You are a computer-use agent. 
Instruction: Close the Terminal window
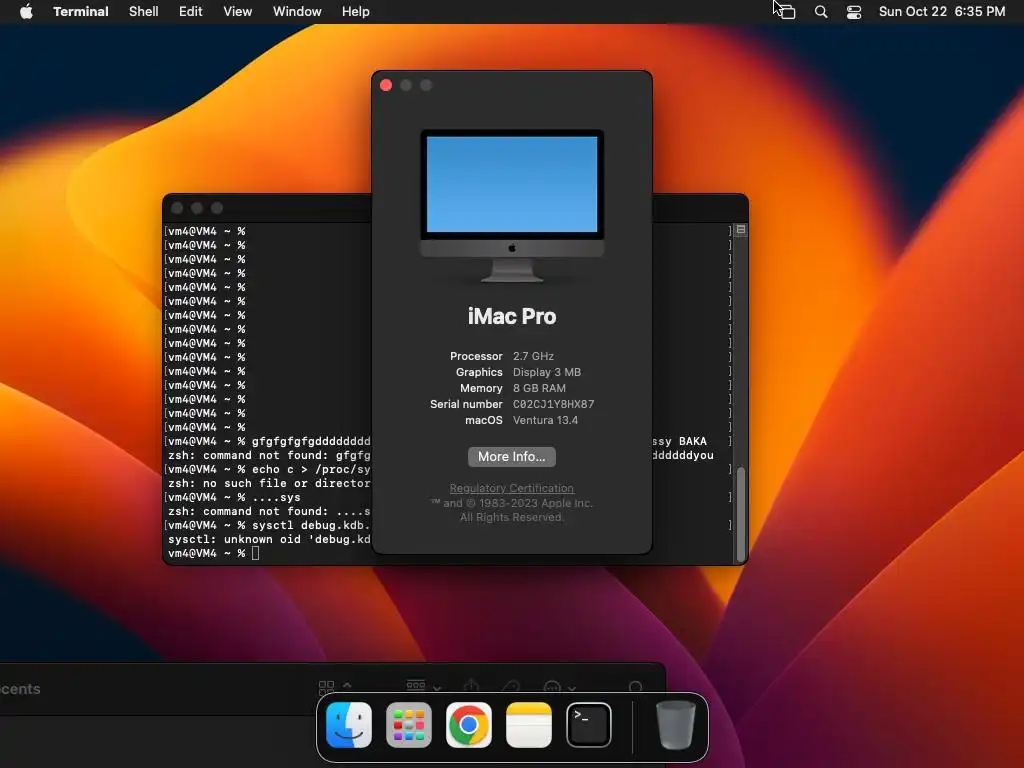coord(177,208)
